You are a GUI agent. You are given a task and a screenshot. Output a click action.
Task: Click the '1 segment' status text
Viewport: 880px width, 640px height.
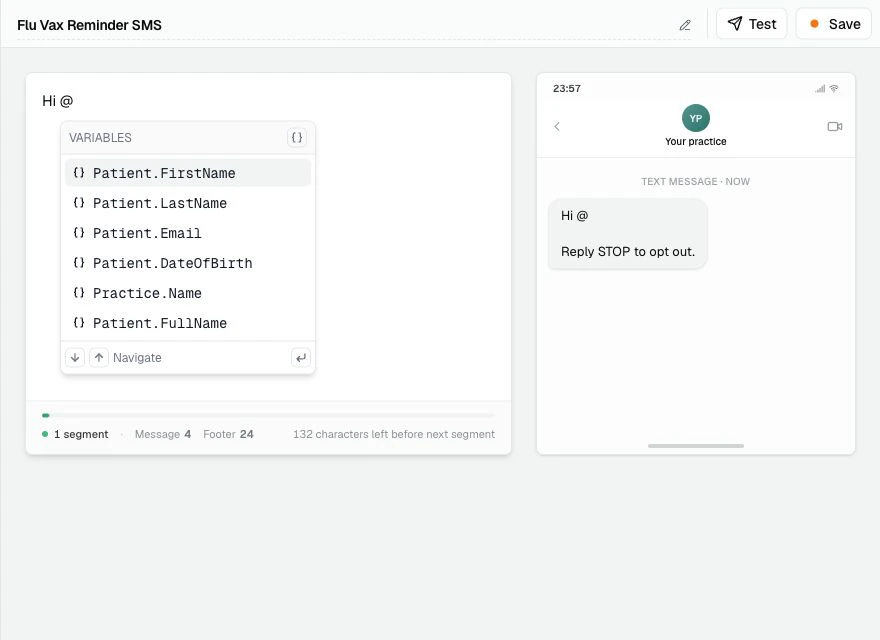pos(81,434)
